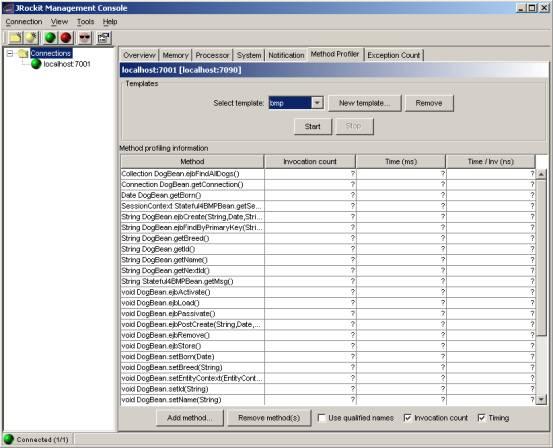
Task: Open the Select template dropdown
Action: (x=317, y=103)
